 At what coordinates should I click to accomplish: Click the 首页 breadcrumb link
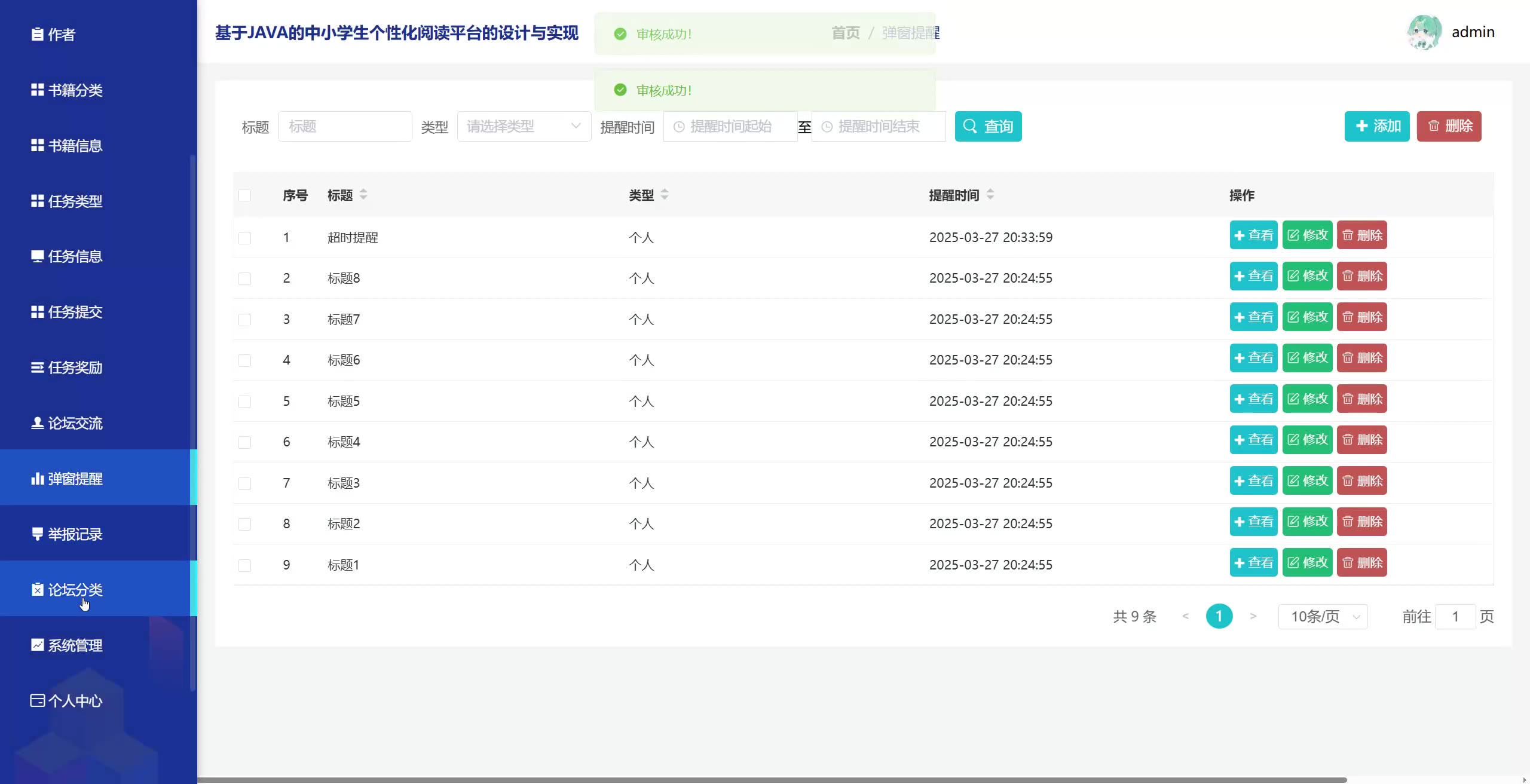pos(845,33)
